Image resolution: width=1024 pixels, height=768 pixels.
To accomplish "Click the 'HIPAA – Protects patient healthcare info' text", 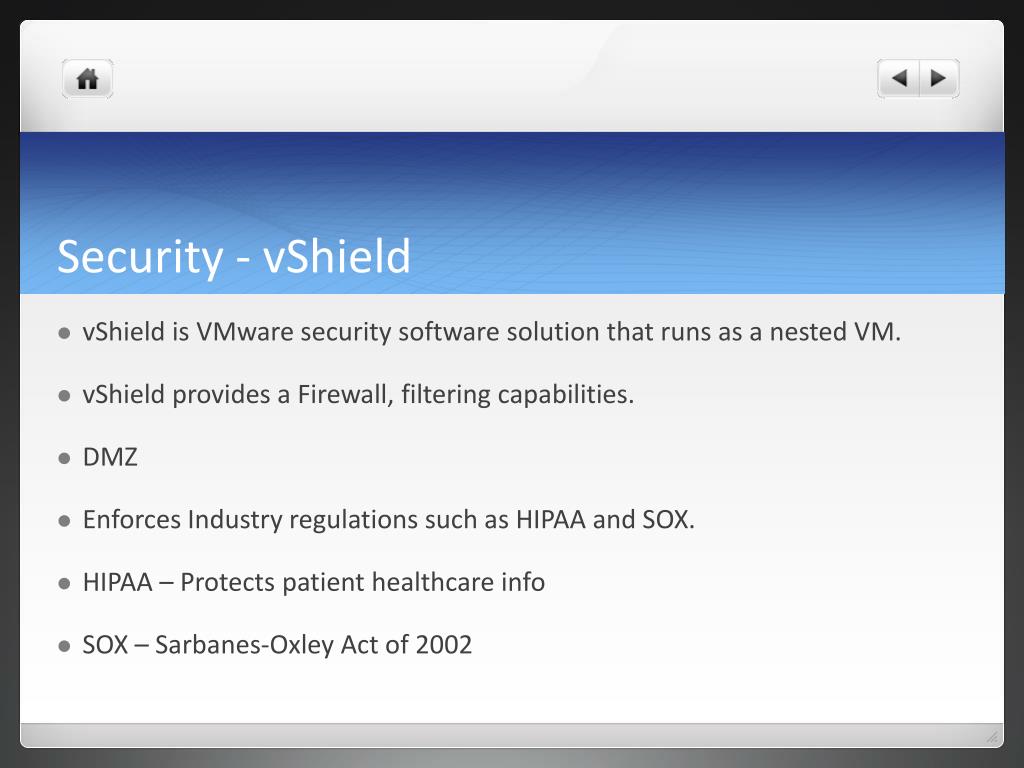I will pos(313,582).
